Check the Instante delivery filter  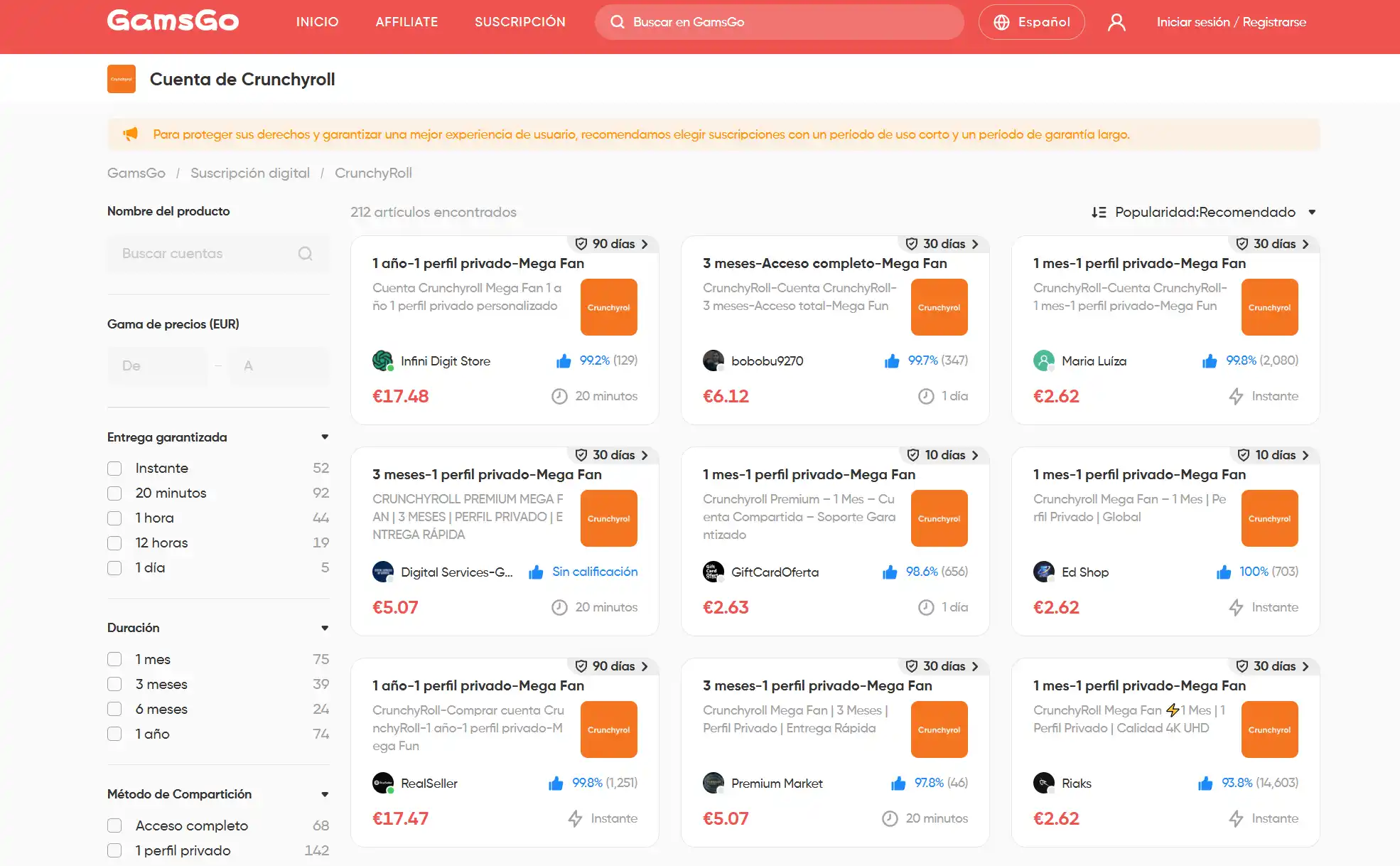pyautogui.click(x=114, y=469)
